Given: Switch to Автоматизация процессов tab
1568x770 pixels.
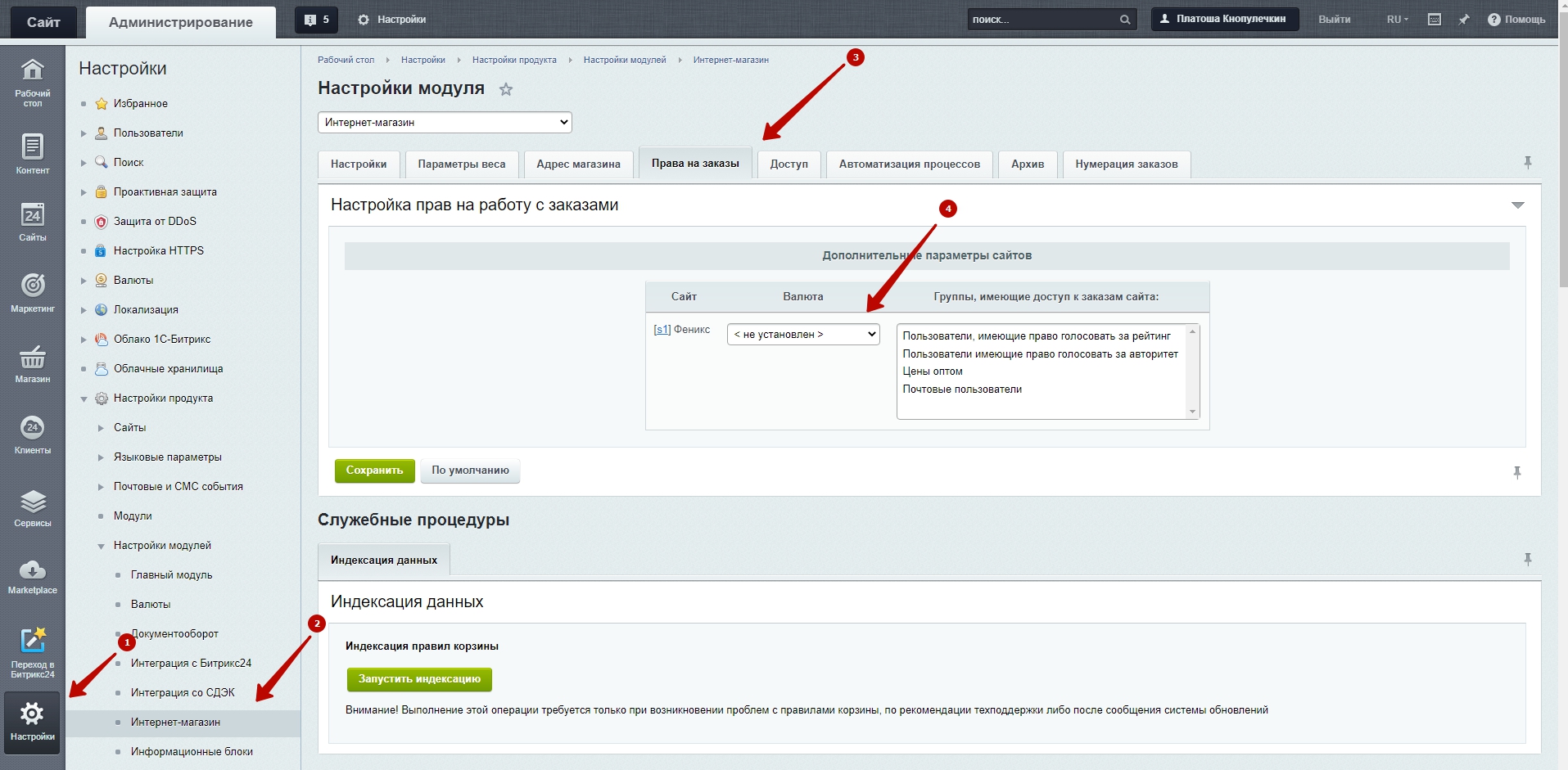Looking at the screenshot, I should tap(910, 164).
